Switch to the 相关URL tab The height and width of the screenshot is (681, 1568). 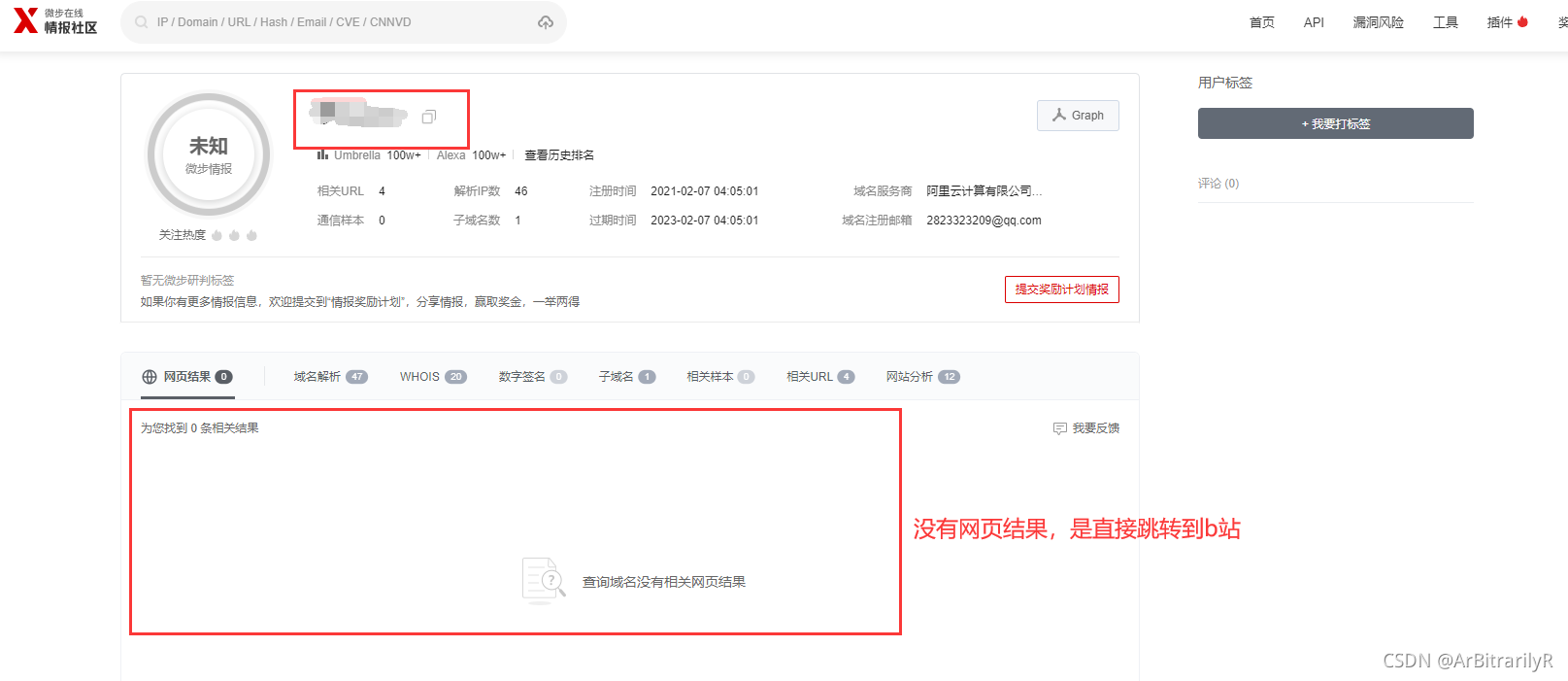(820, 377)
